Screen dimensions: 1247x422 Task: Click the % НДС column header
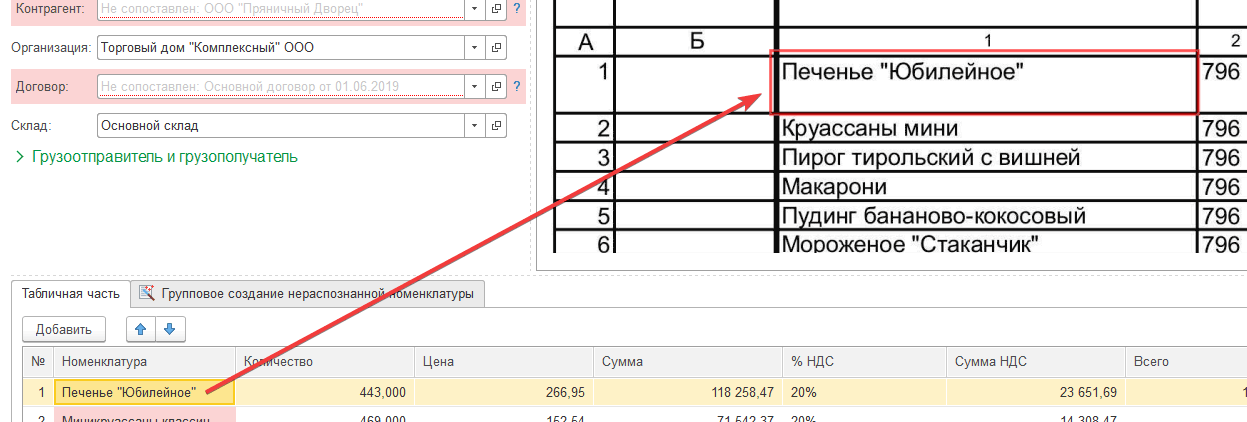pyautogui.click(x=864, y=361)
